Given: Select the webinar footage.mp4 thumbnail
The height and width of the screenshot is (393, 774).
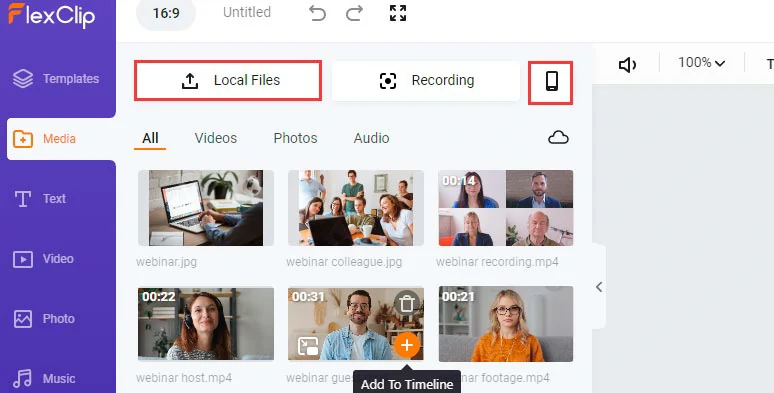Looking at the screenshot, I should (506, 324).
